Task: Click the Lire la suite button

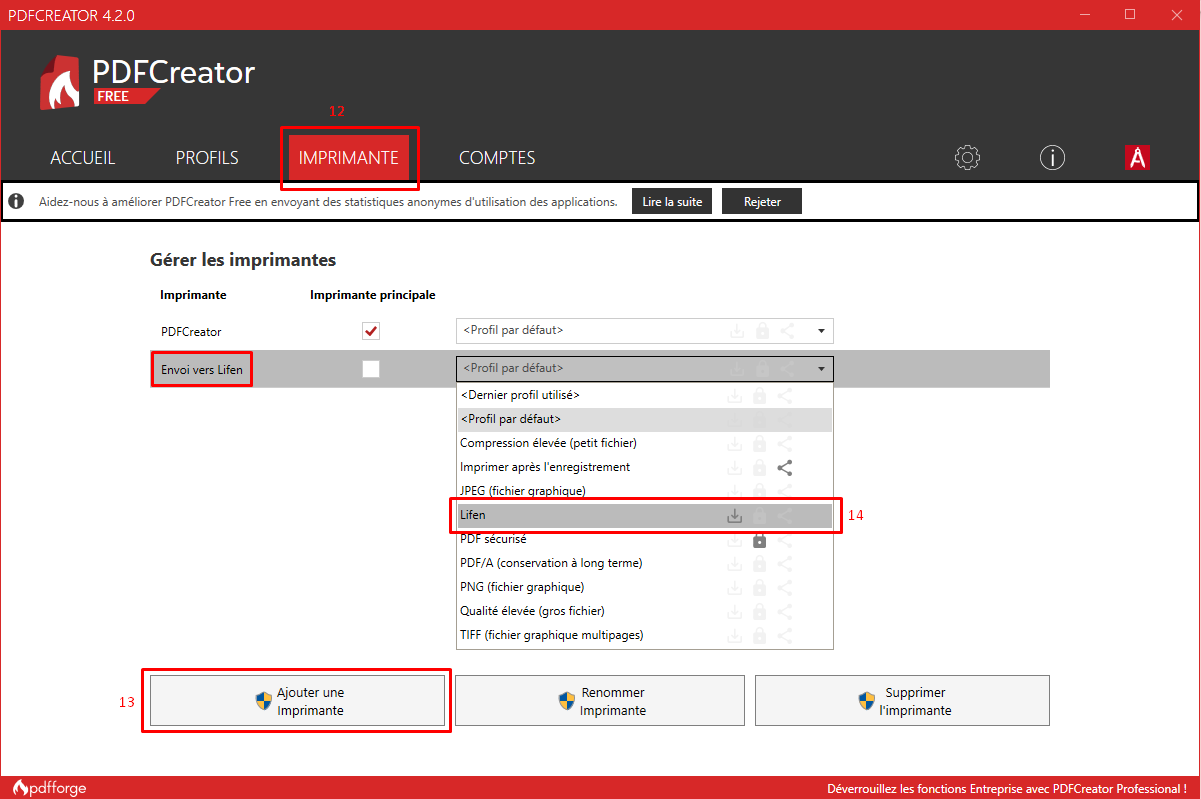Action: tap(673, 201)
